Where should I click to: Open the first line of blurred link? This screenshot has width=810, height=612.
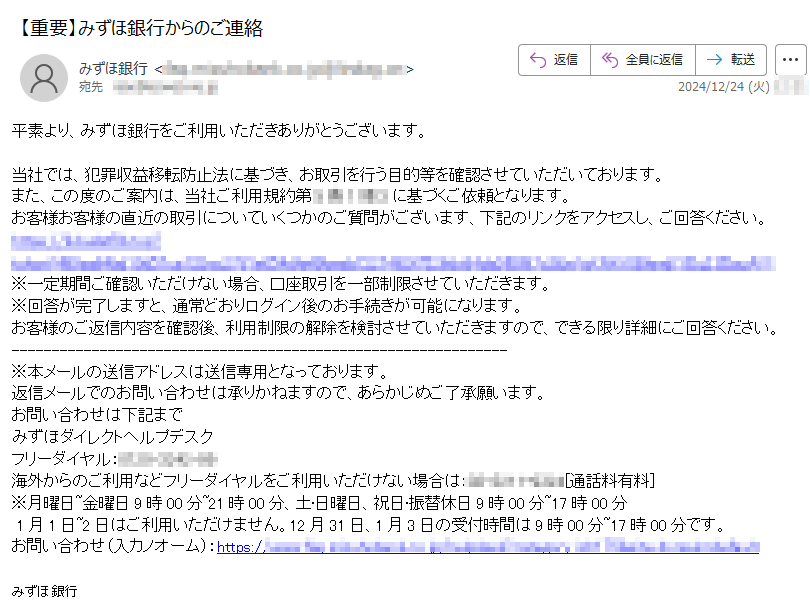click(86, 241)
